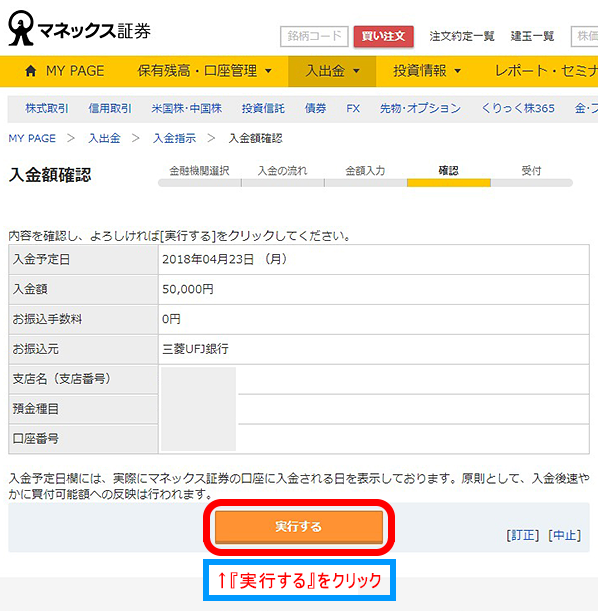This screenshot has height=611, width=598.
Task: Open the 入出金 dropdown menu
Action: [332, 71]
